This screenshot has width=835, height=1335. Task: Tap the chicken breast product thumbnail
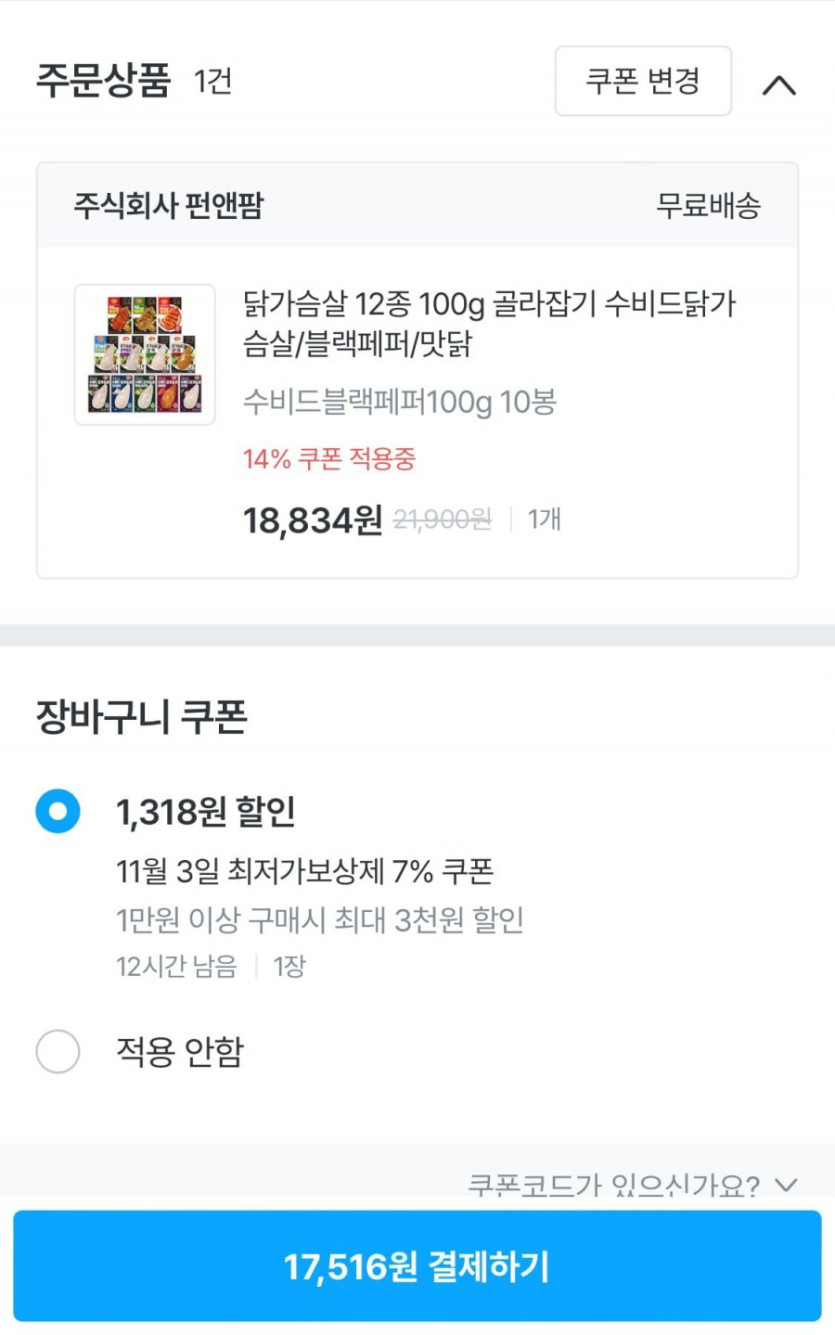click(x=145, y=355)
